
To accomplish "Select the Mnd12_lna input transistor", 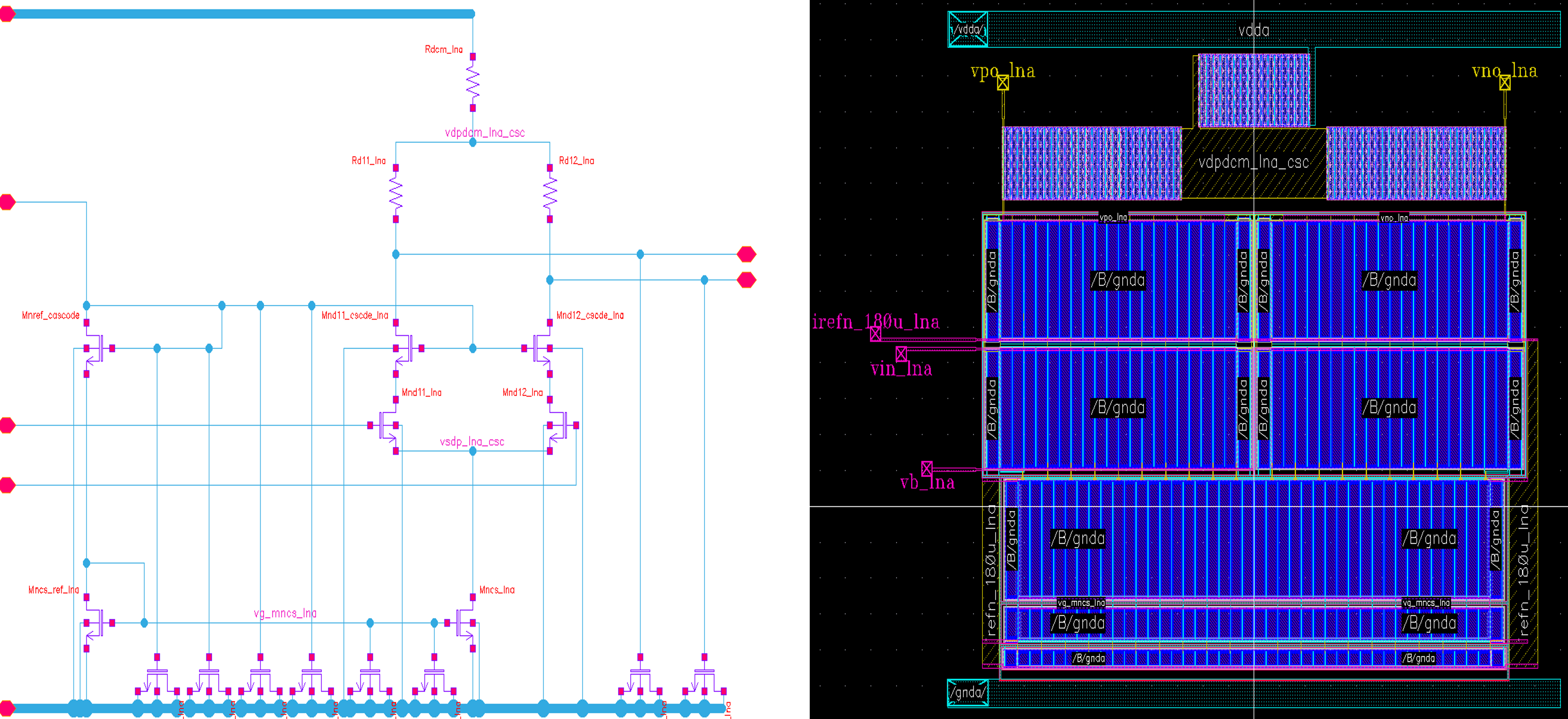I will 562,425.
